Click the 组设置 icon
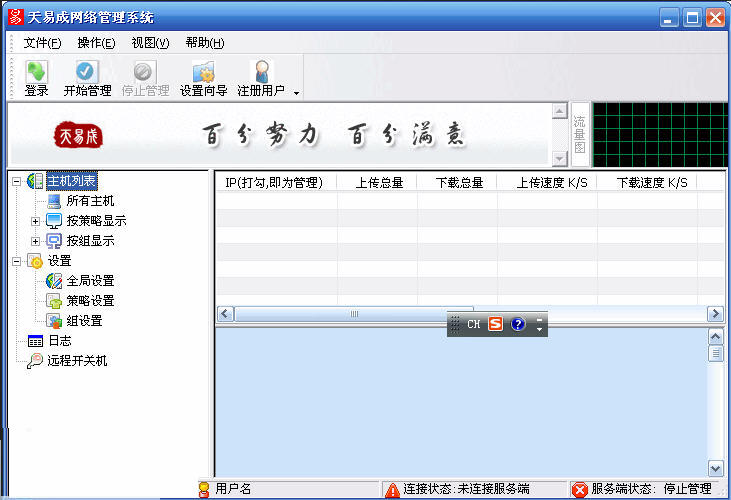The height and width of the screenshot is (500, 731). 54,321
